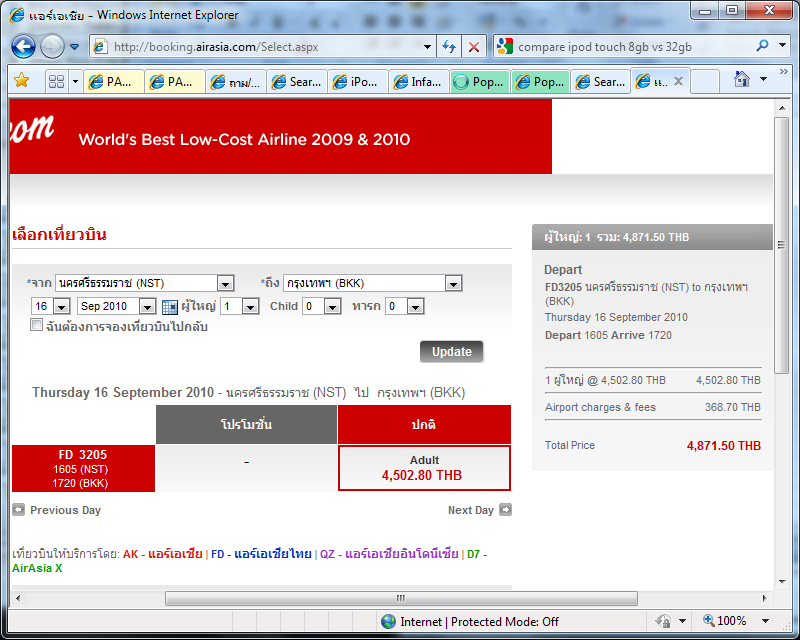
Task: Switch to the second 'PA...' tab
Action: (x=175, y=82)
